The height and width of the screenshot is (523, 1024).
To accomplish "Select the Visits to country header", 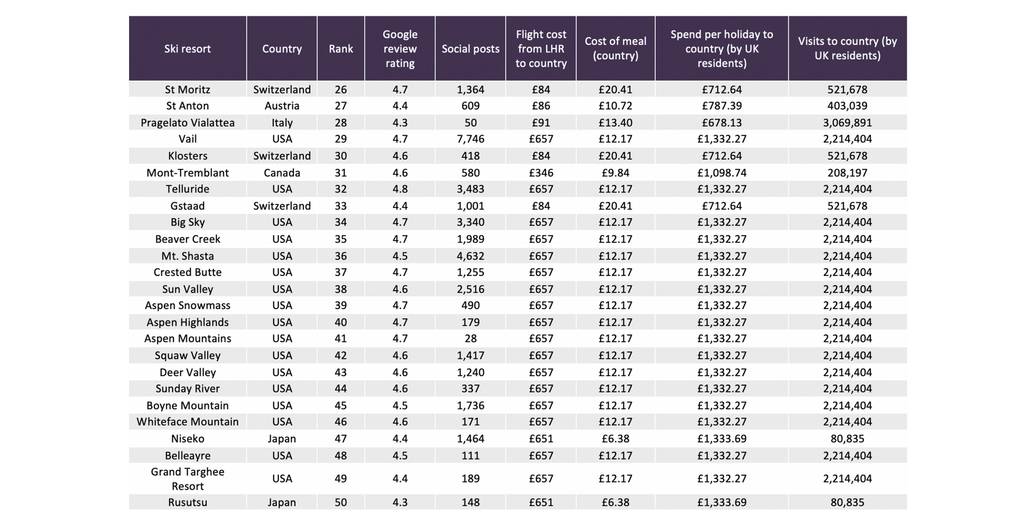I will pos(848,48).
